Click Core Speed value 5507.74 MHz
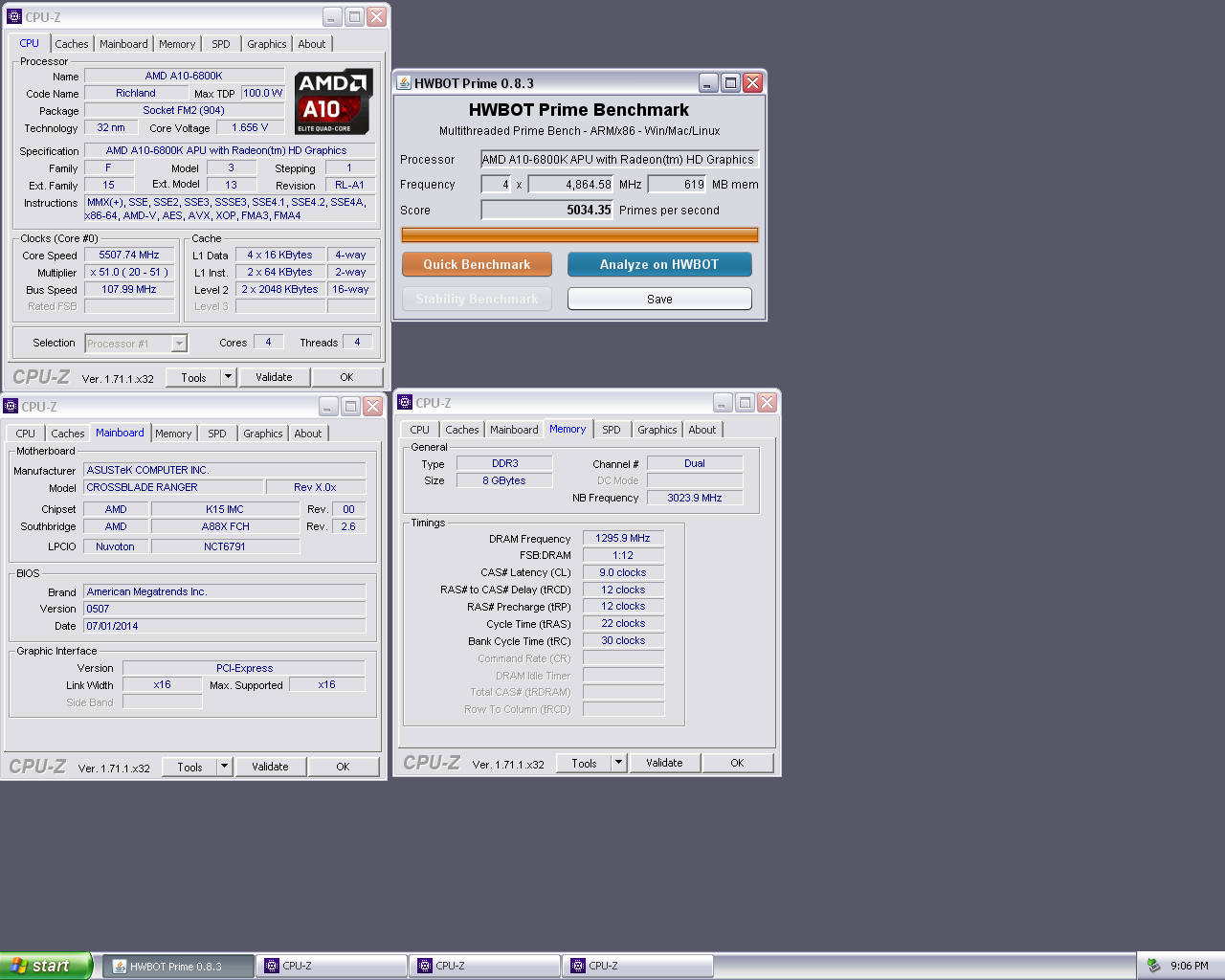The height and width of the screenshot is (980, 1225). [x=129, y=256]
